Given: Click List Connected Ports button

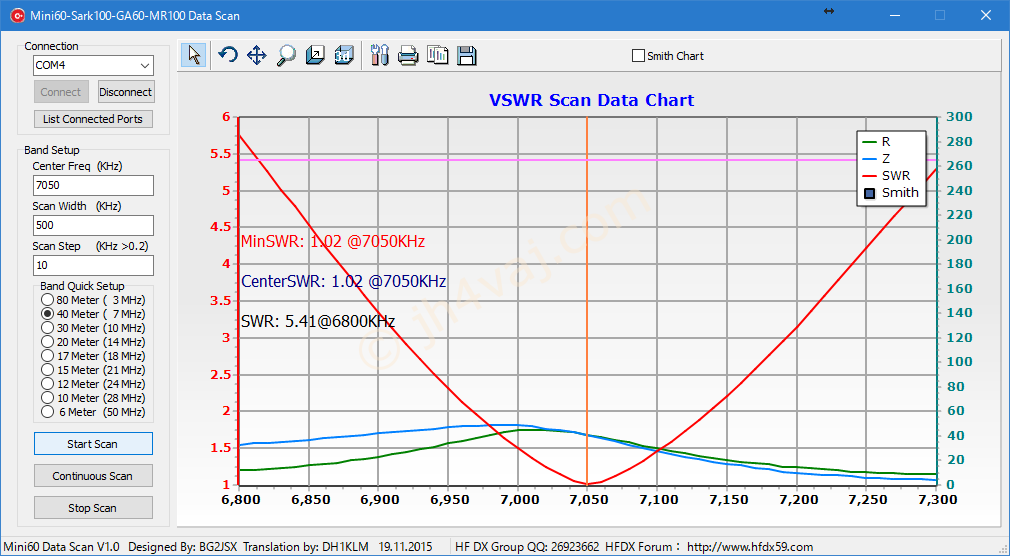Looking at the screenshot, I should pos(93,119).
